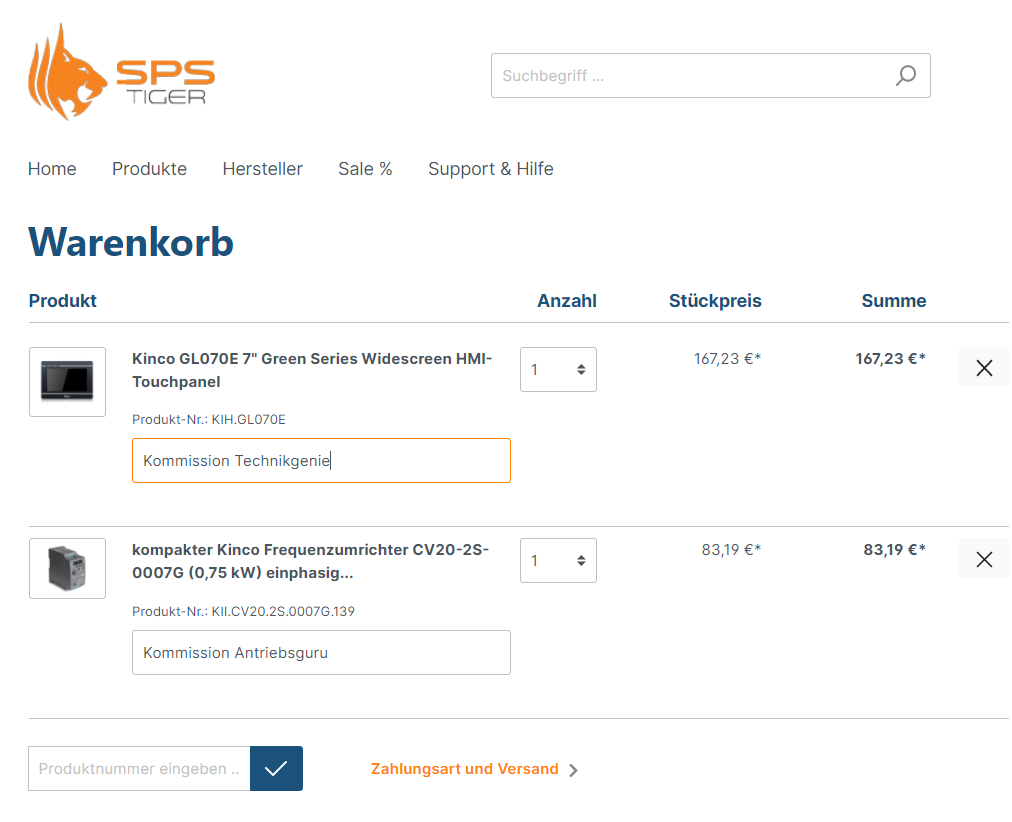Click the Produktnummer eingeben input field
This screenshot has width=1012, height=822.
(139, 769)
